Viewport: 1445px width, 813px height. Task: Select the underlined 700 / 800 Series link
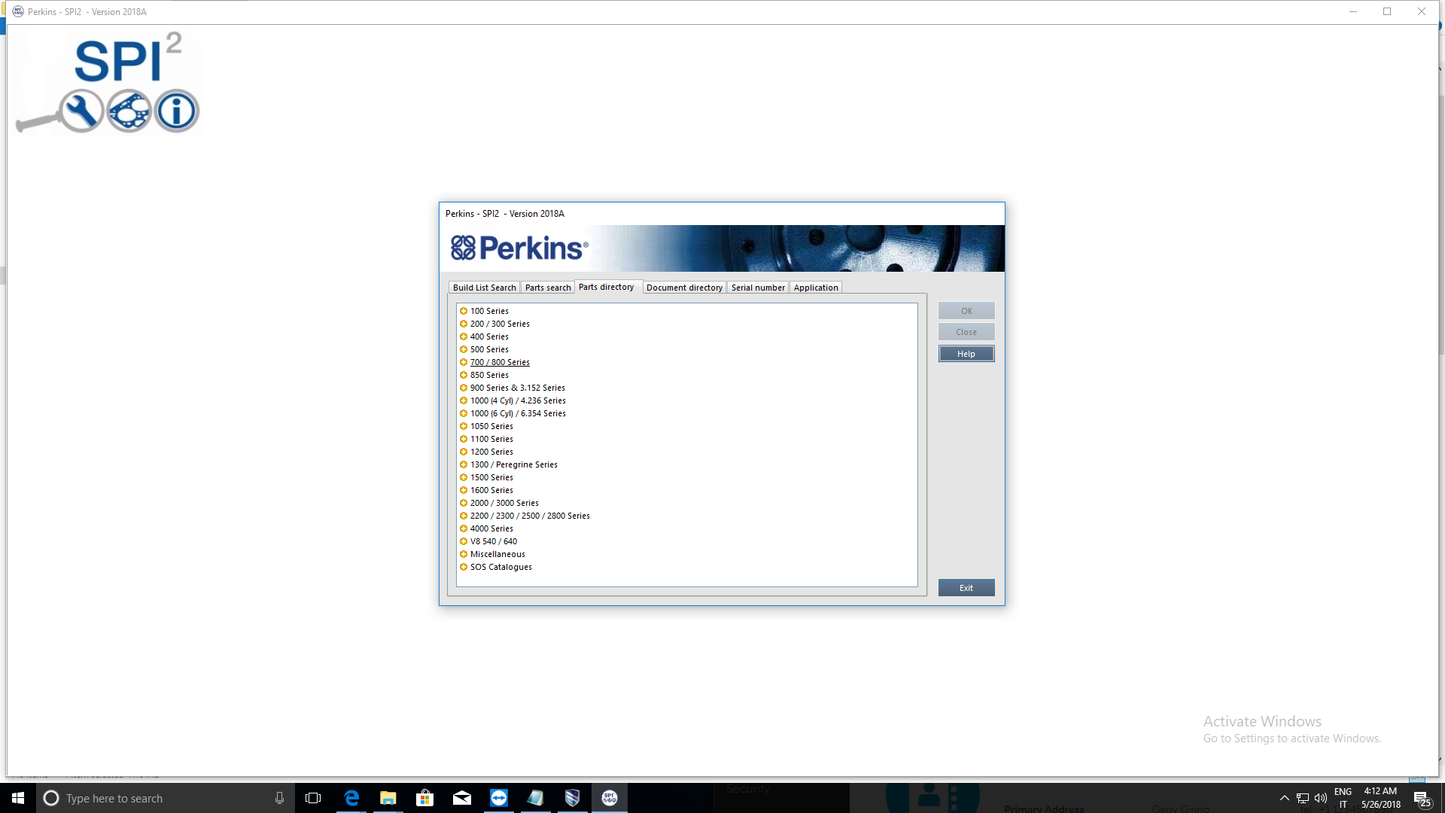pyautogui.click(x=500, y=362)
